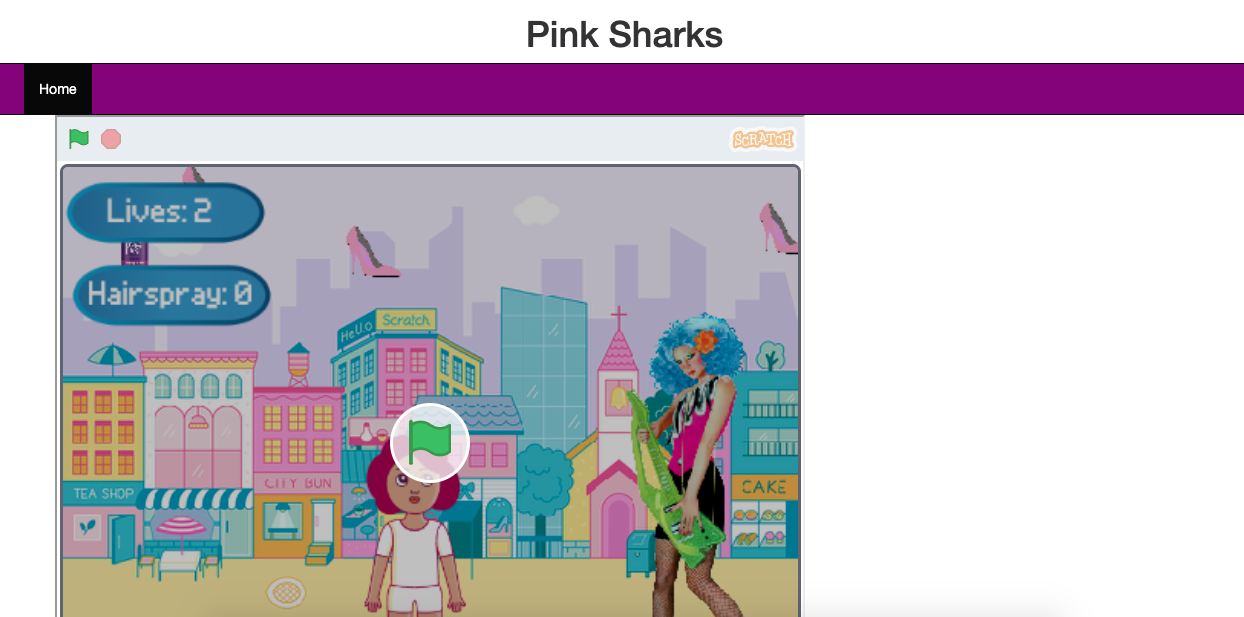The height and width of the screenshot is (617, 1244).
Task: Click the small green flag to start
Action: pos(79,139)
